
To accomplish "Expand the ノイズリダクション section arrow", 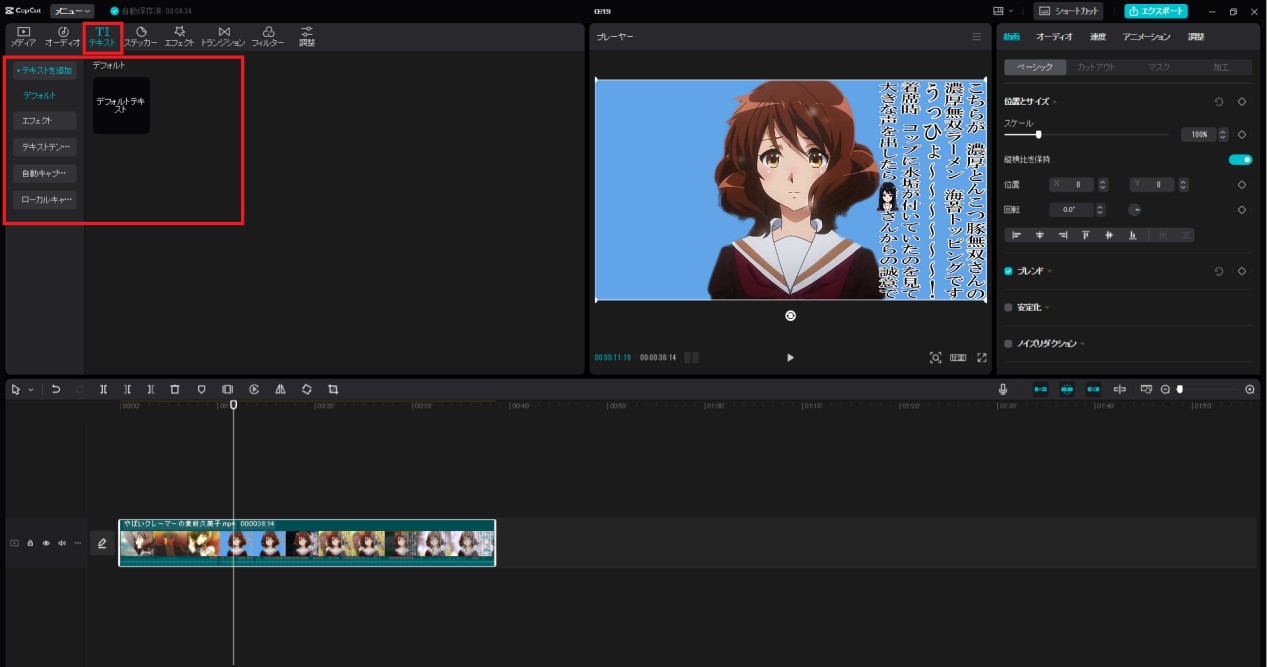I will pos(1082,343).
